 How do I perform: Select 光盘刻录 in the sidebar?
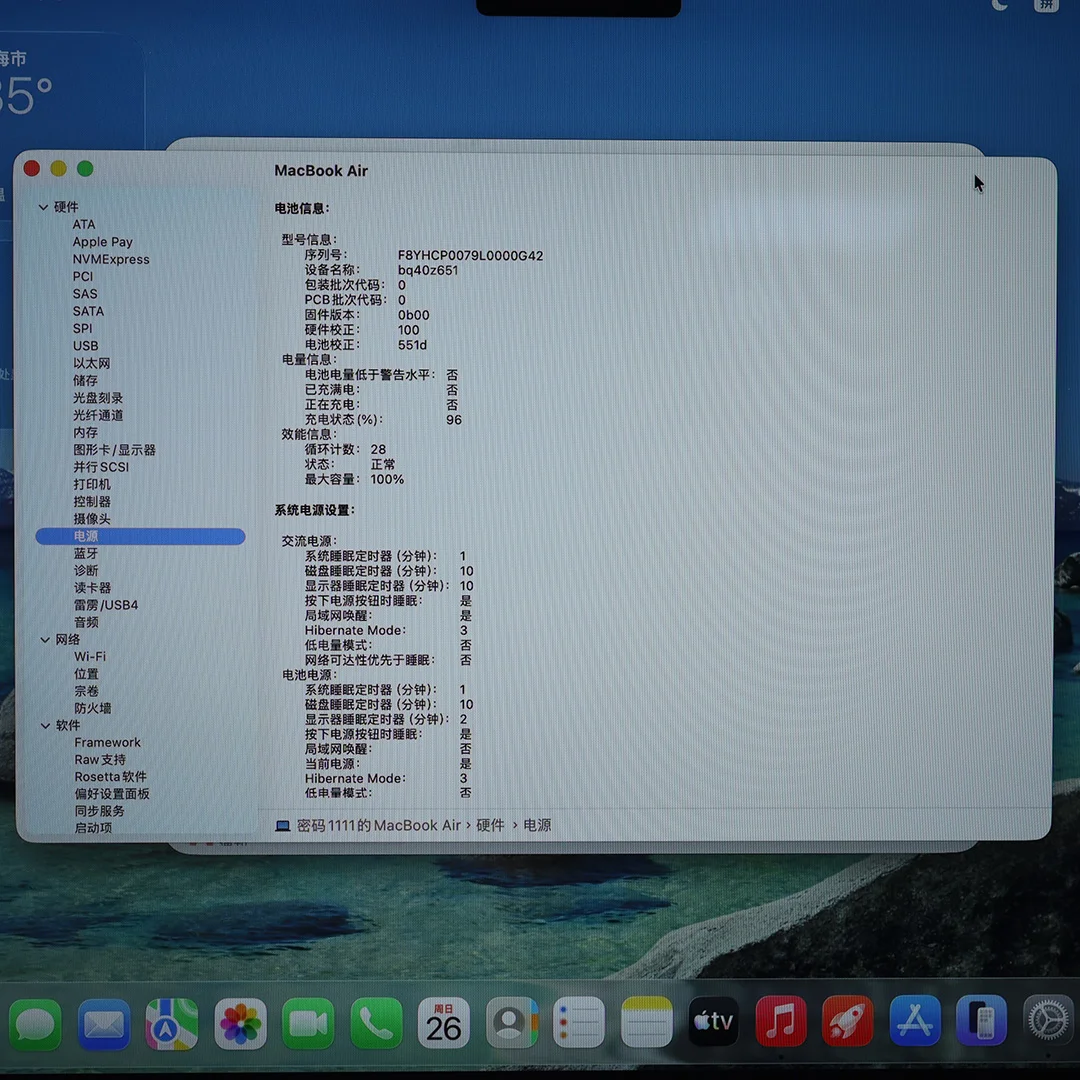(98, 398)
